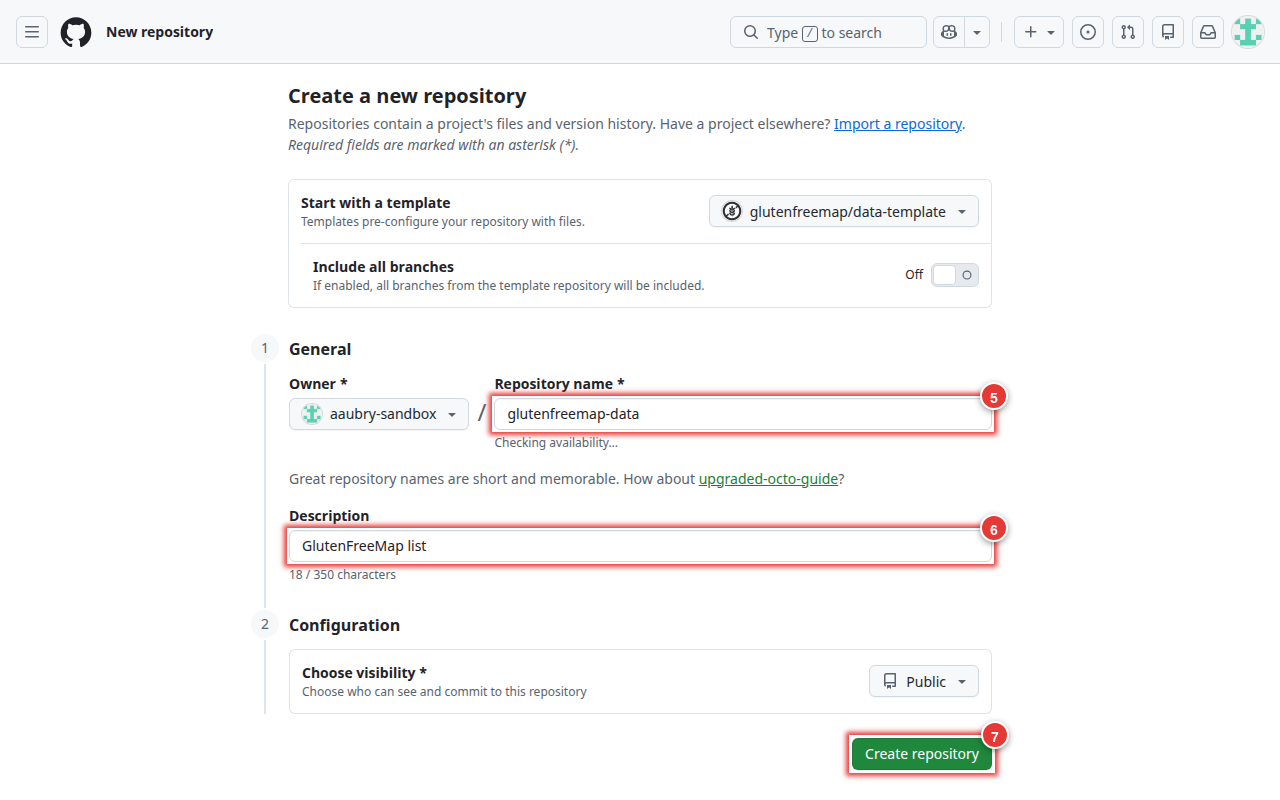Open GitHub Copilot chat icon
Viewport: 1280px width, 800px height.
(x=949, y=32)
